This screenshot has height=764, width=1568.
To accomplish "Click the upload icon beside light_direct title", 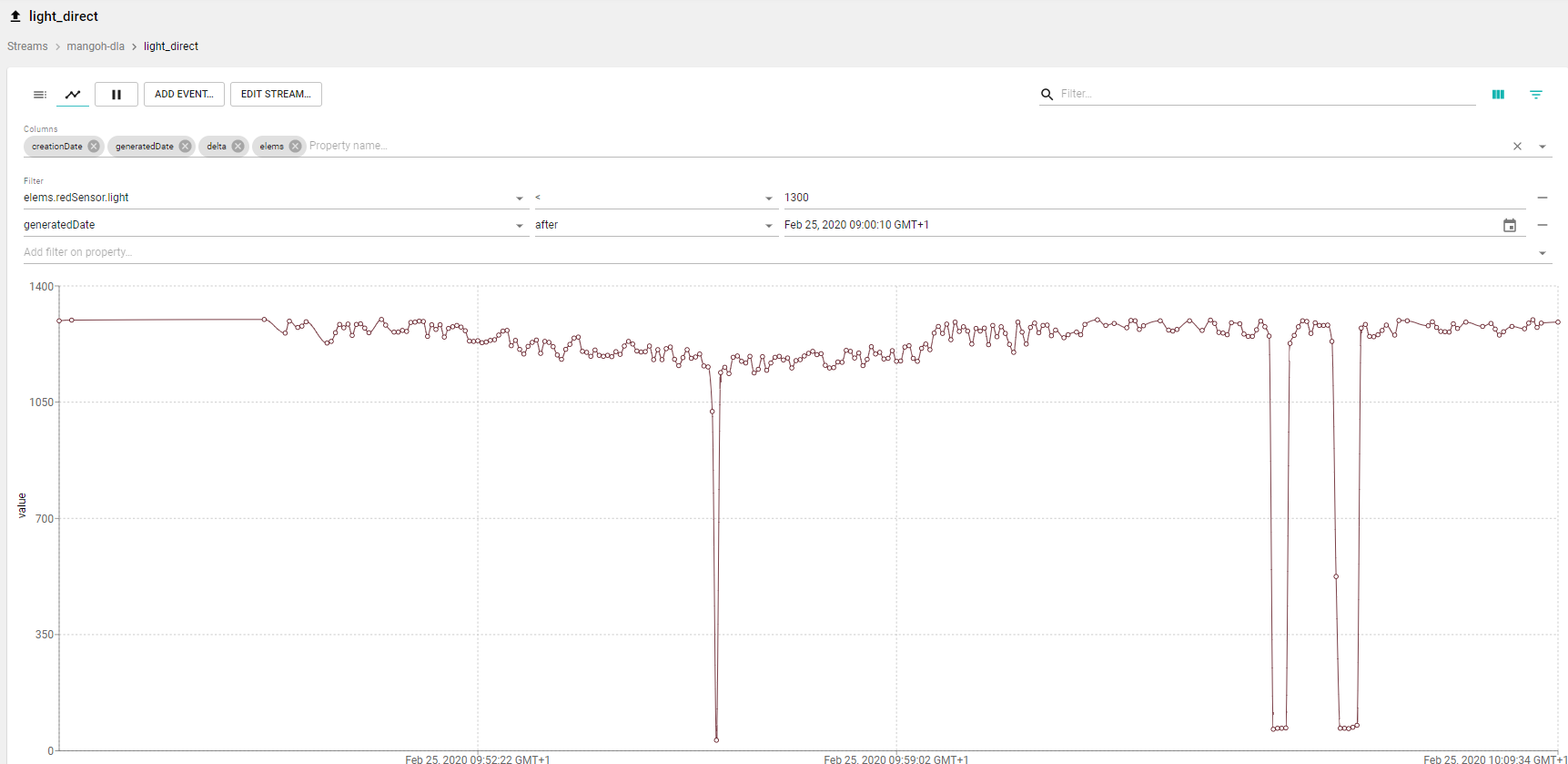I will coord(15,16).
